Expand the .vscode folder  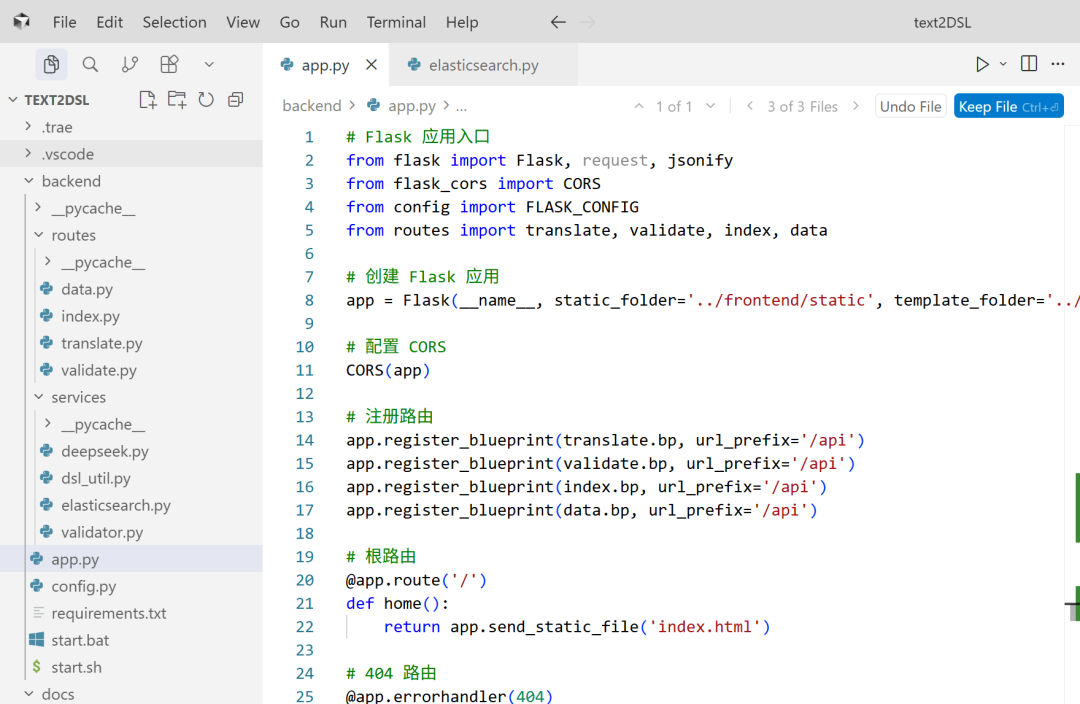[x=67, y=154]
